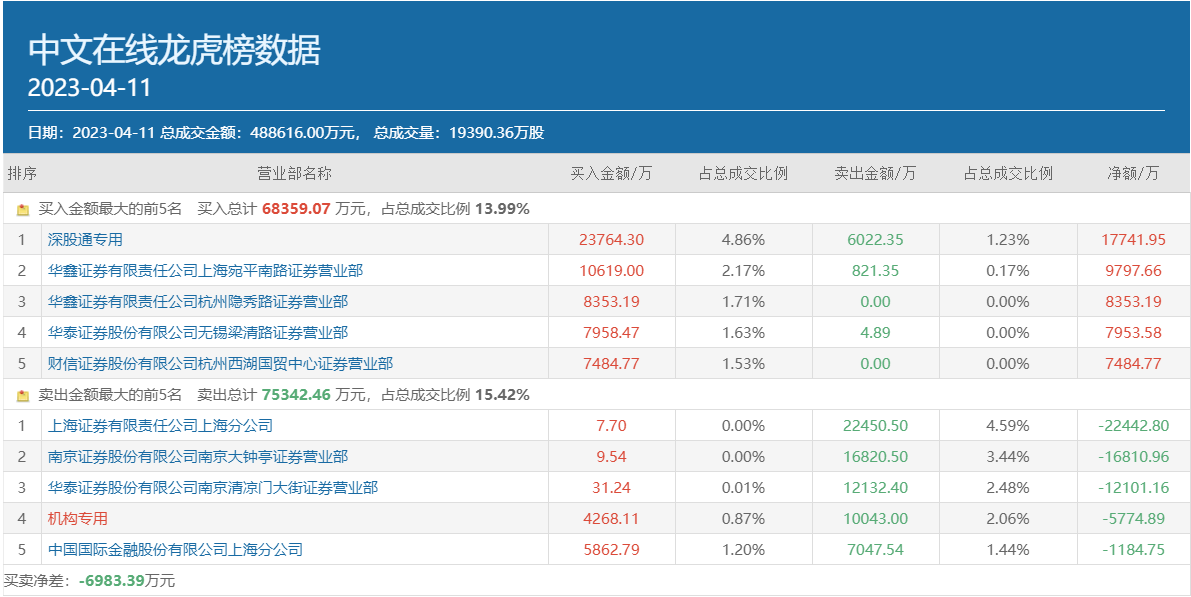Select 财信证券杭州西湖国贸中心证券营业部 link
Viewport: 1191px width, 597px height.
[220, 364]
